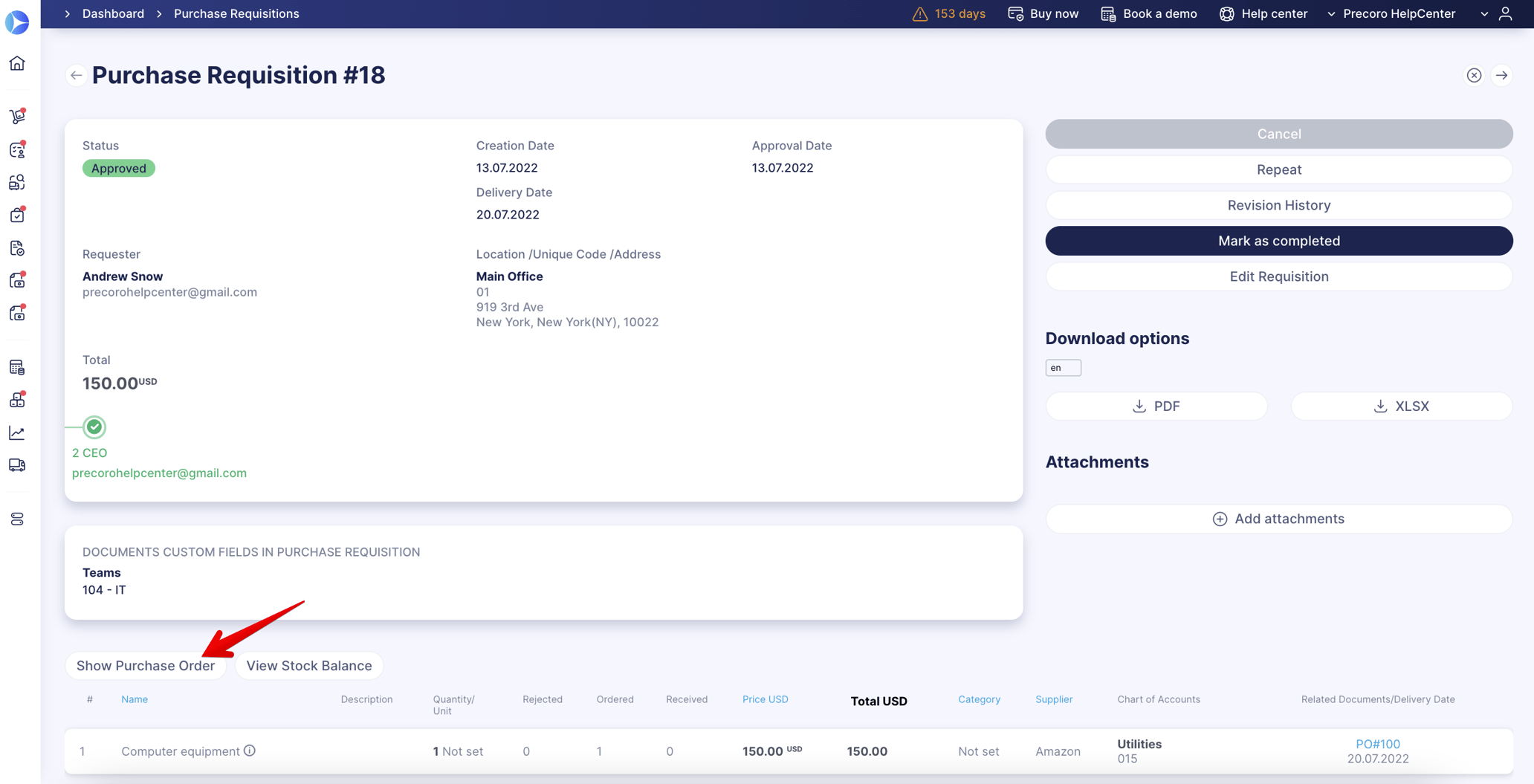Click the Help center icon in top bar
1534x784 pixels.
coord(1226,13)
